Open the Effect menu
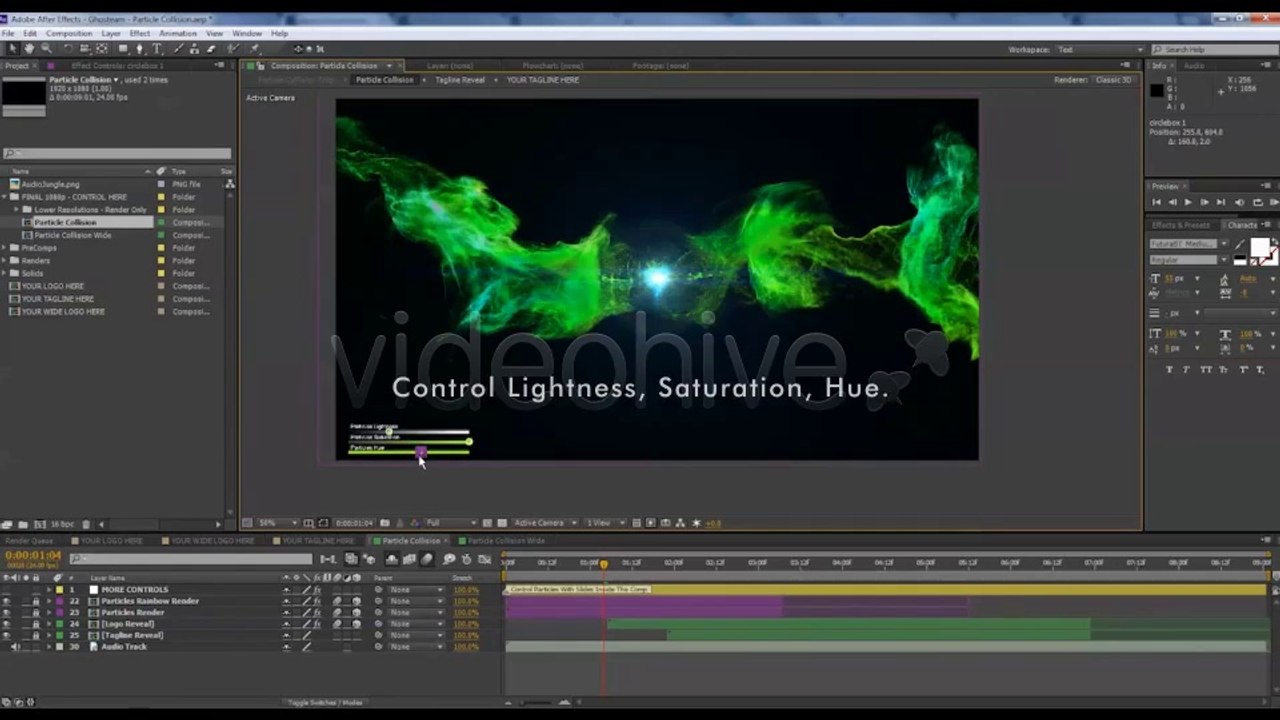 pos(140,33)
